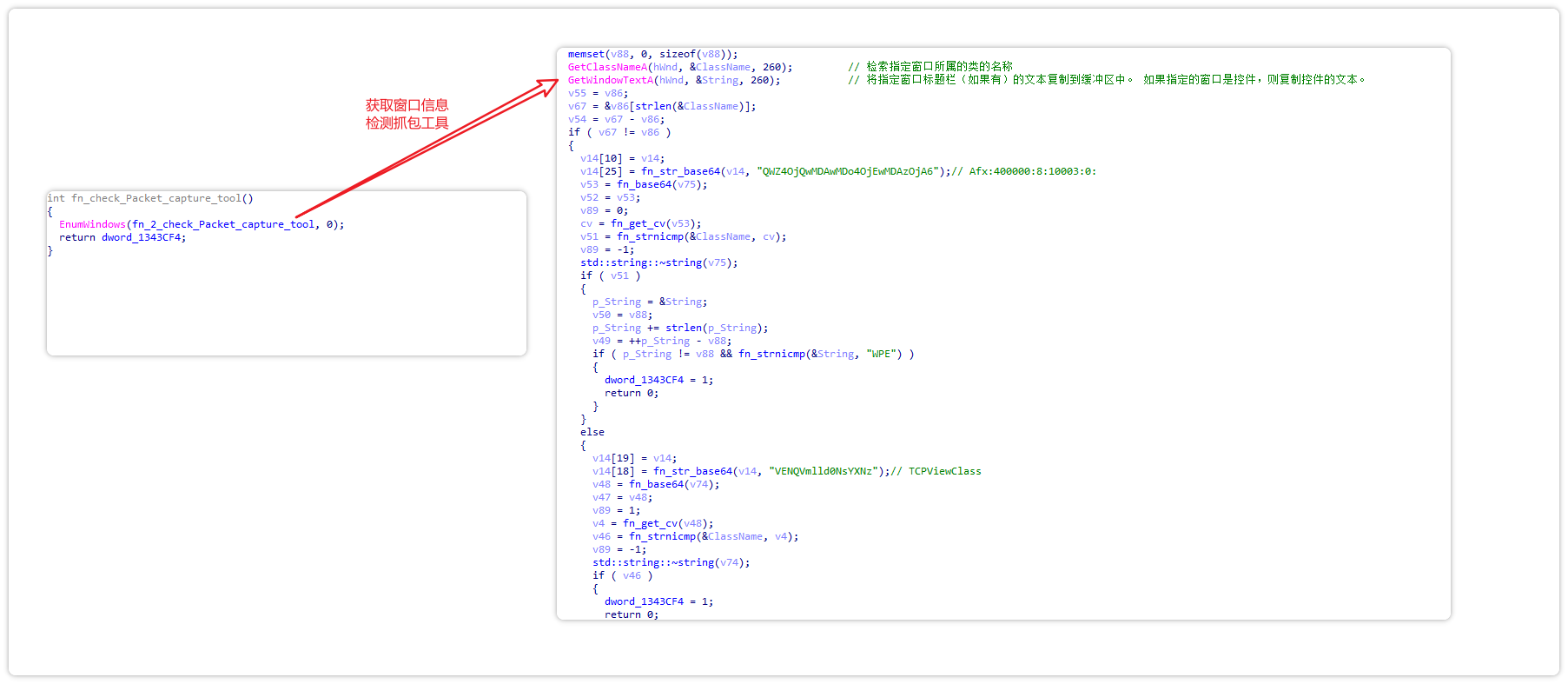Click the Afx:400000:8:10003:0: comment

[x=1032, y=171]
